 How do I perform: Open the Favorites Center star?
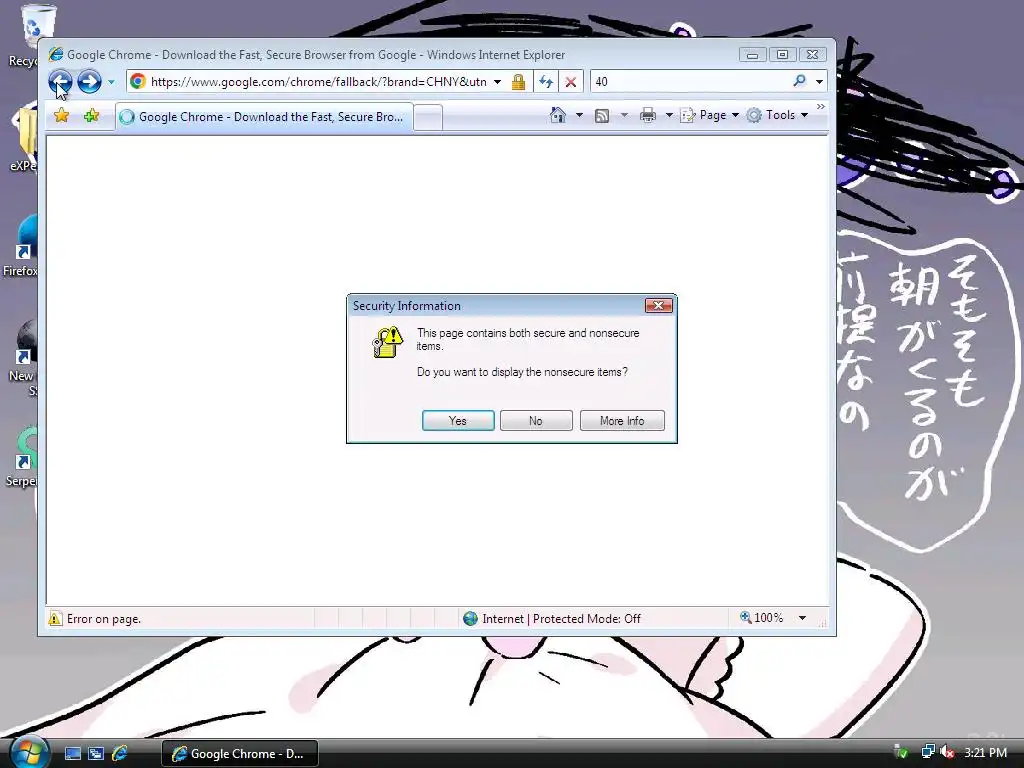[x=61, y=116]
